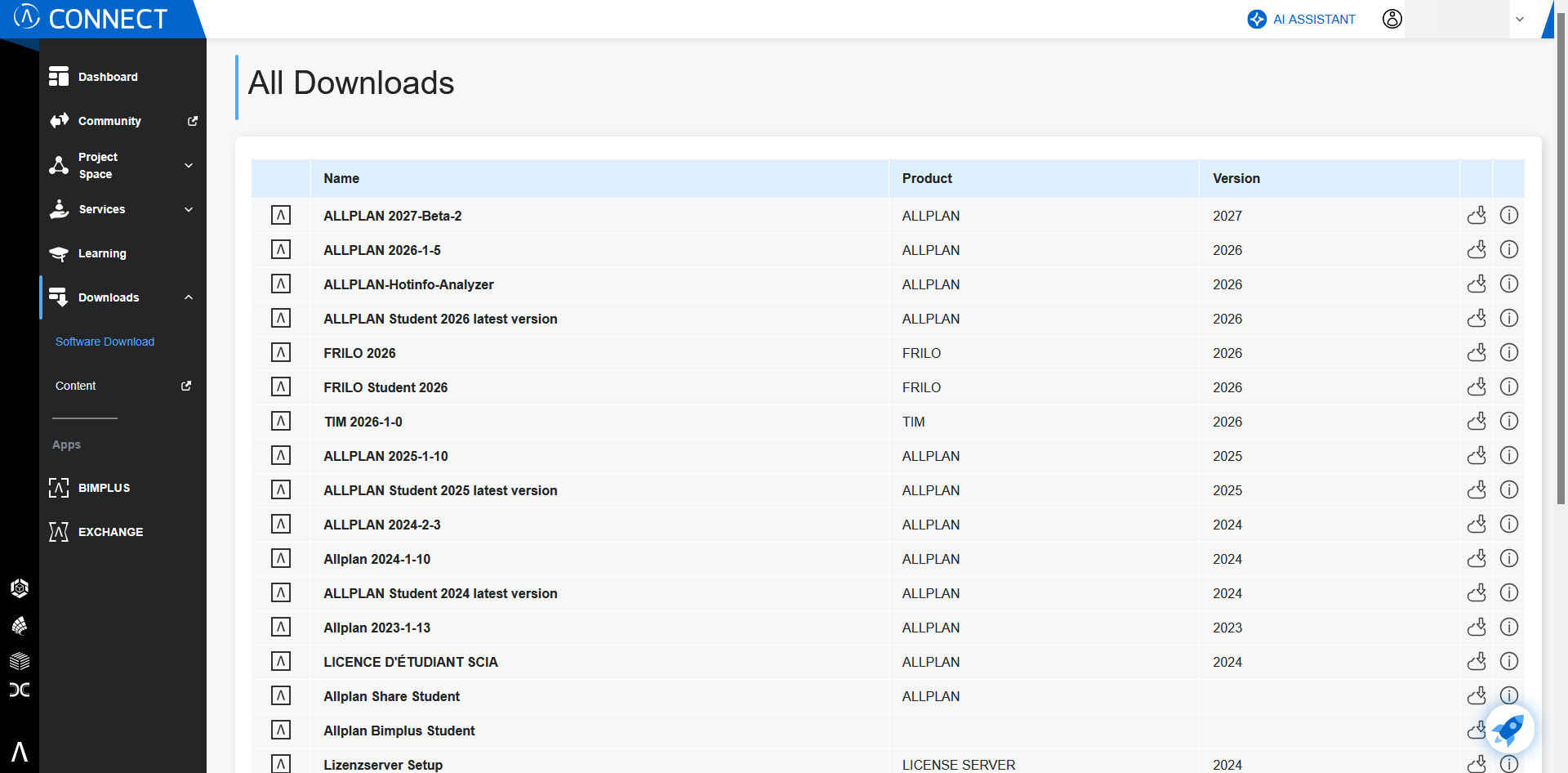Viewport: 1568px width, 773px height.
Task: Open info for ALLPLAN 2024-2-3
Action: [x=1509, y=525]
